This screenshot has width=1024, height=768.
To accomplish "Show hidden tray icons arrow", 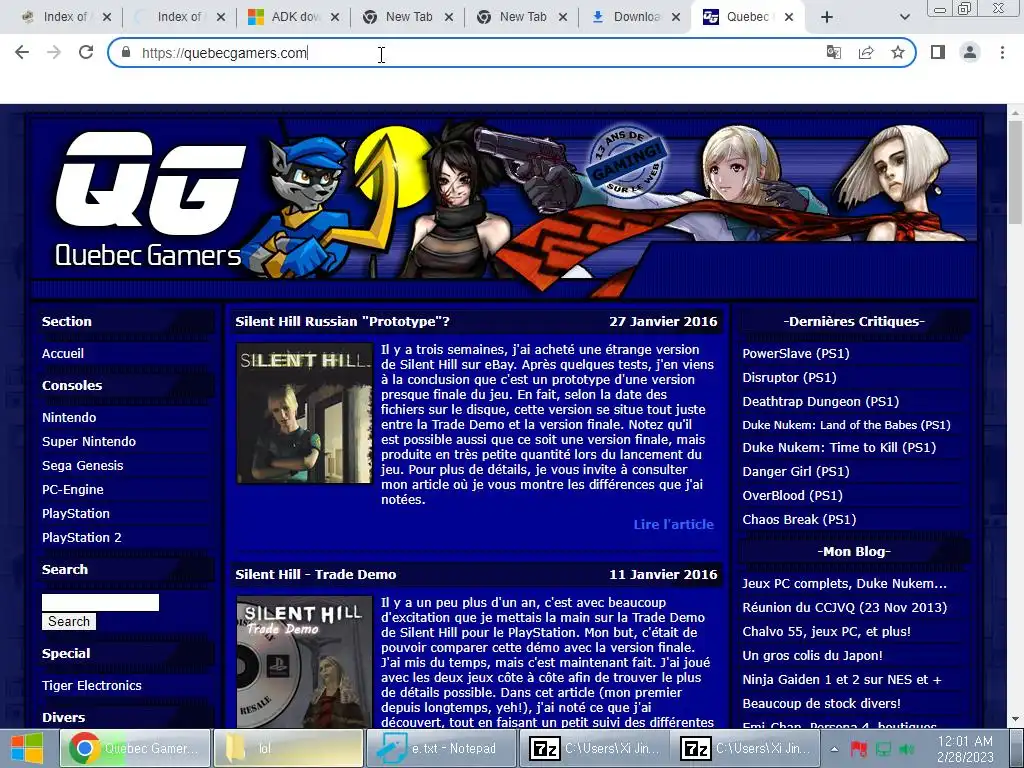I will tap(834, 749).
